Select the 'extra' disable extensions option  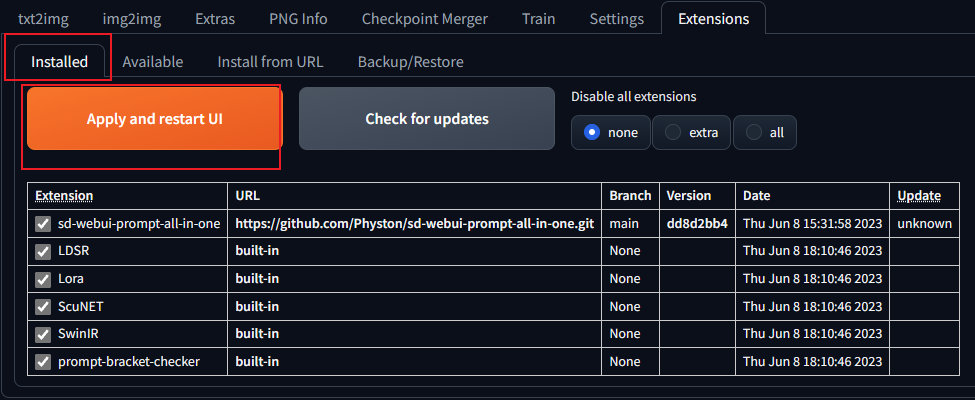(673, 132)
